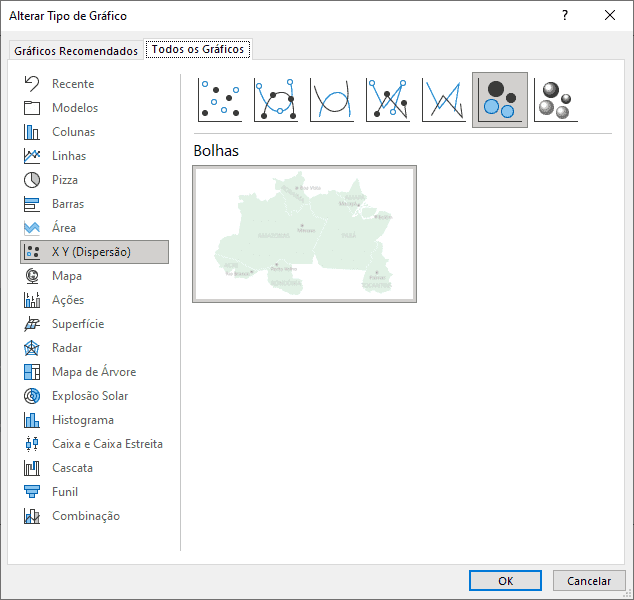The width and height of the screenshot is (634, 600).
Task: Choose the Mapa chart category
Action: tap(66, 276)
